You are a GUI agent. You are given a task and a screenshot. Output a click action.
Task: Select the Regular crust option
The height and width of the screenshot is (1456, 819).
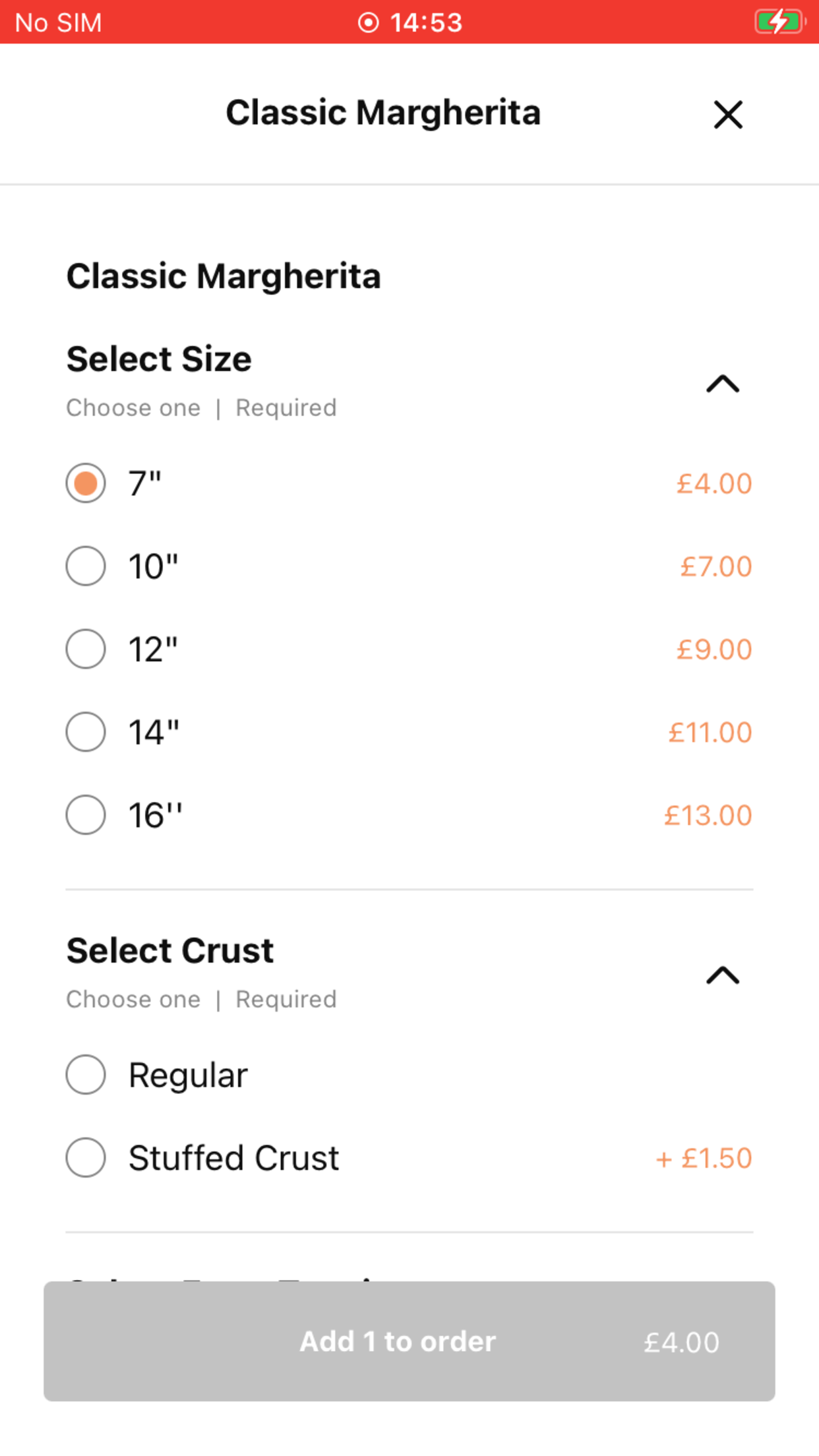(86, 1075)
